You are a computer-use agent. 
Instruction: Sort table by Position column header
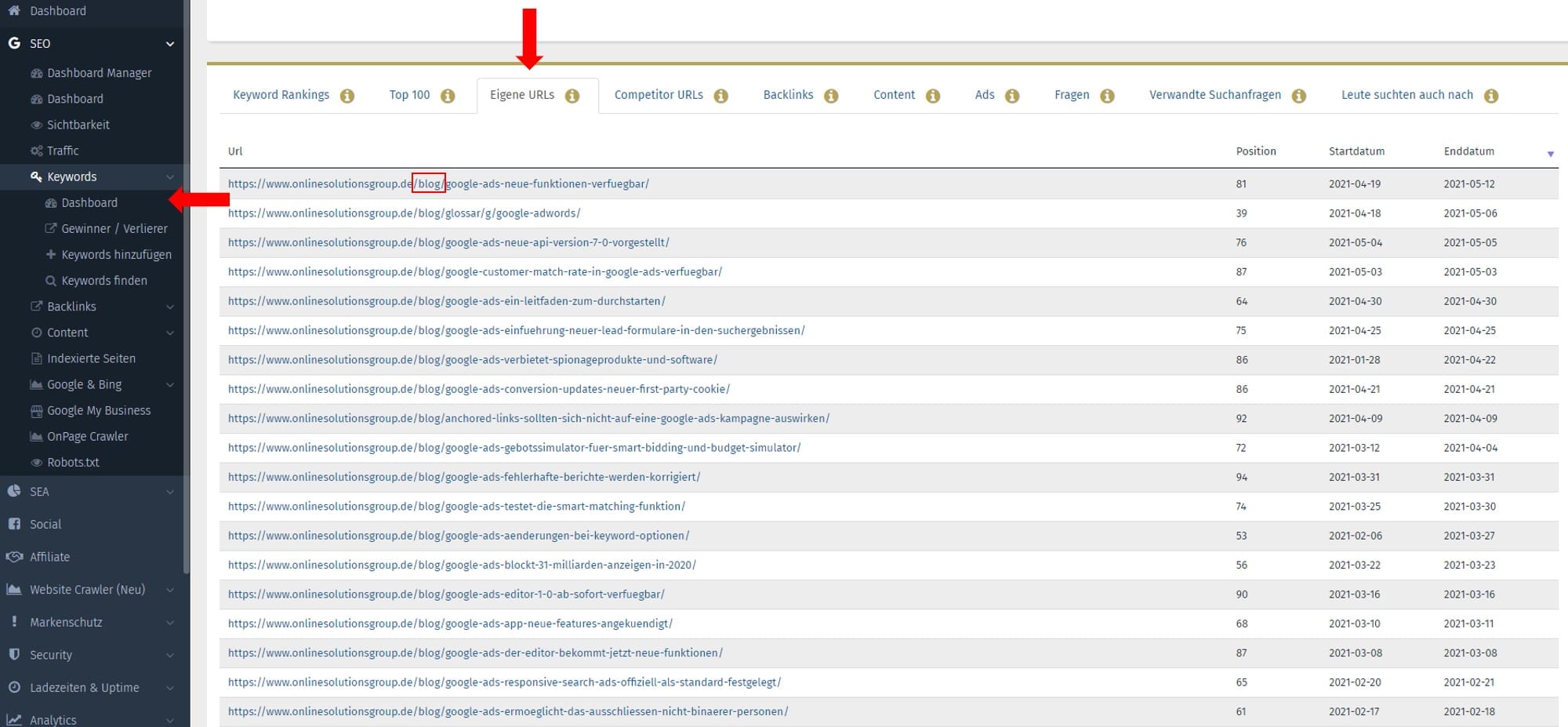pos(1256,151)
